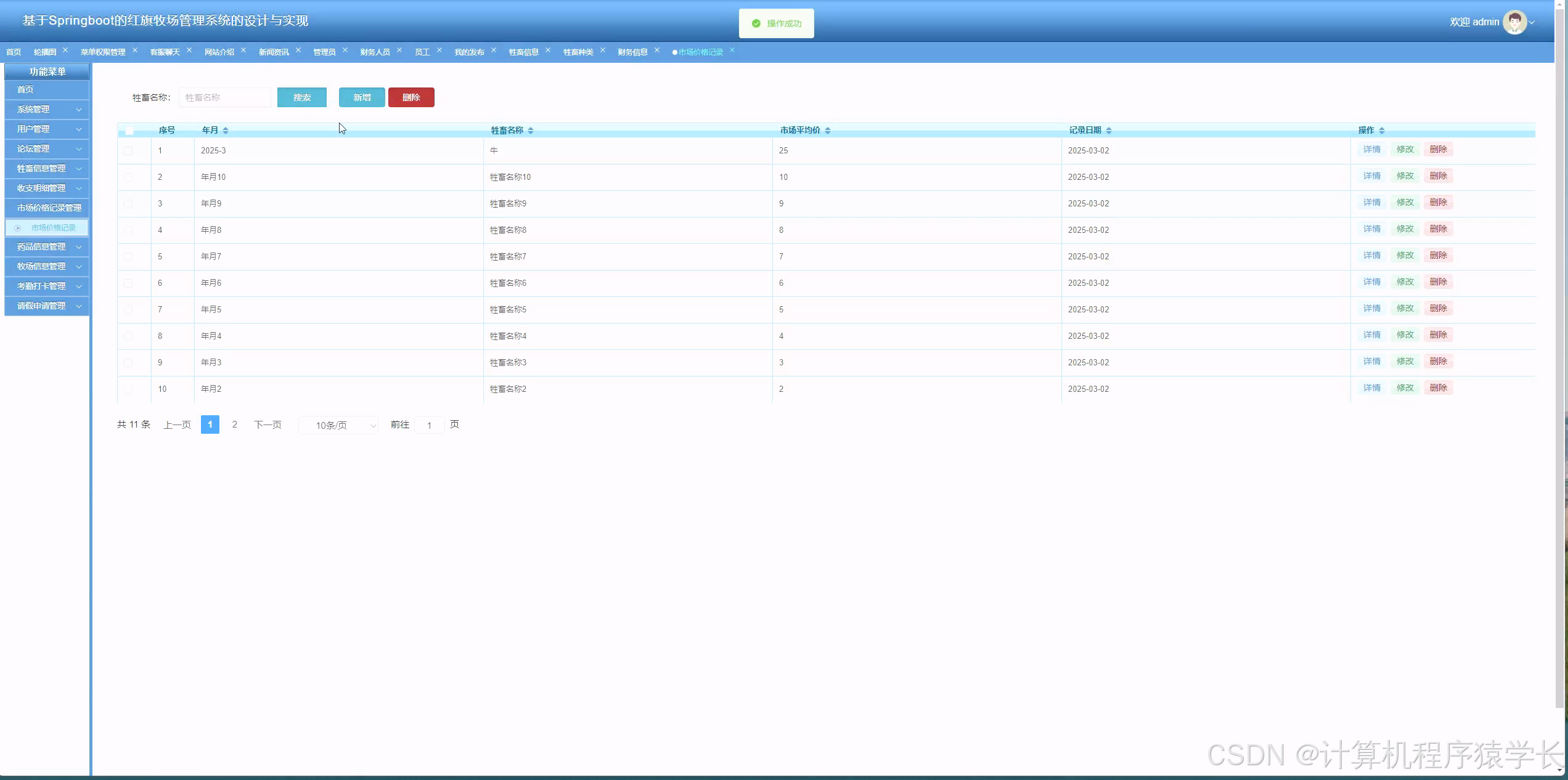Select 市场价格记录 in sidebar submenu

(x=53, y=228)
